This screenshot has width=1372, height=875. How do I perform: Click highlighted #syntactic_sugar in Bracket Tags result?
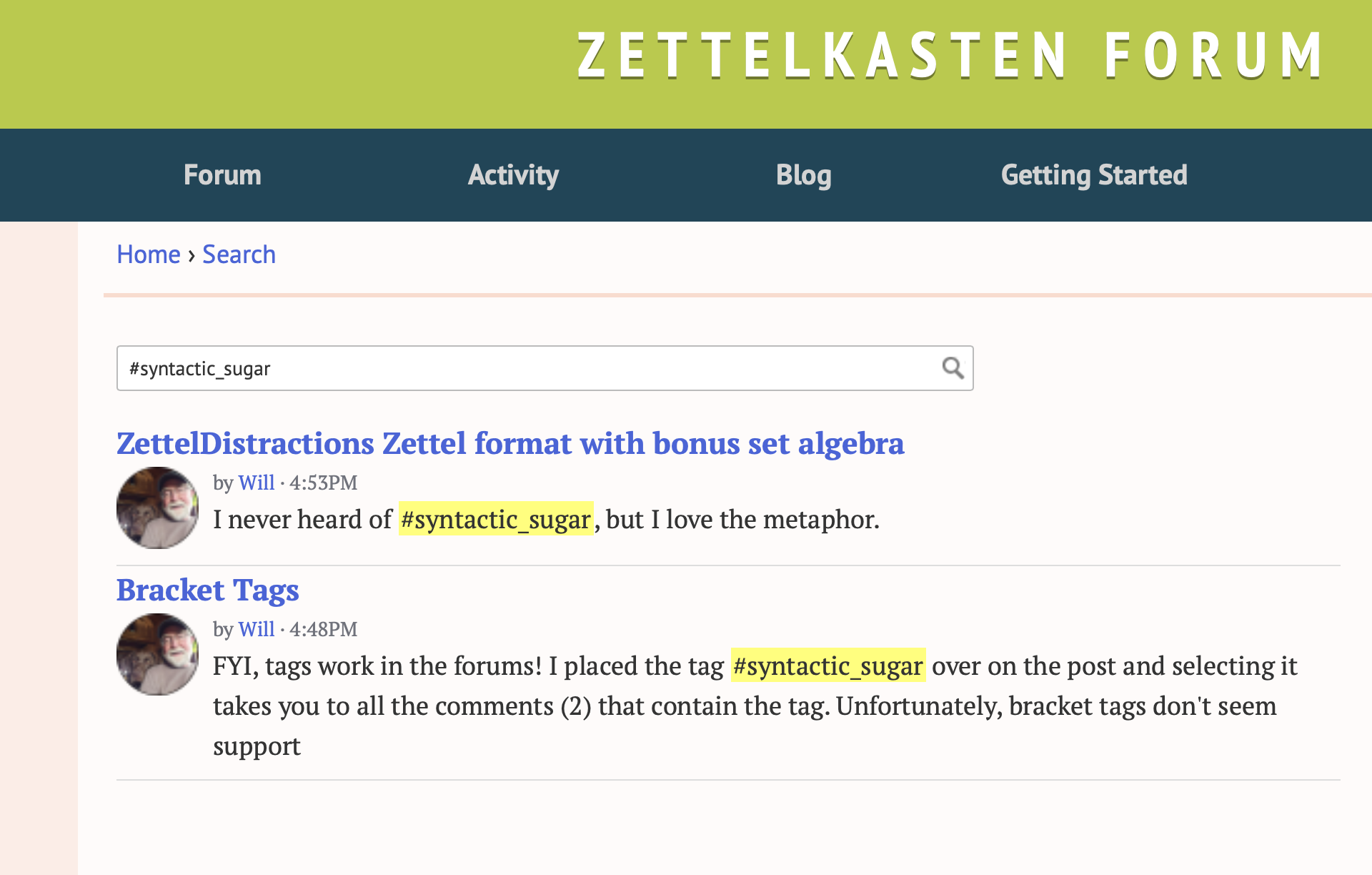828,666
